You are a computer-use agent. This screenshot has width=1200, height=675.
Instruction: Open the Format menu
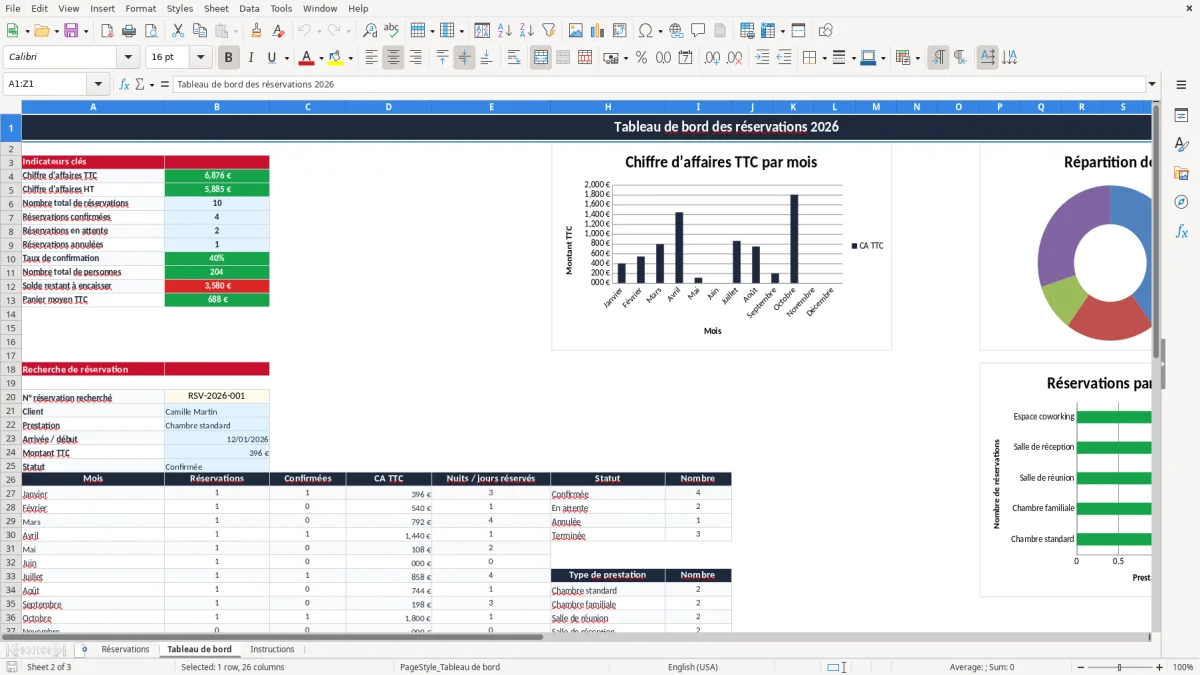tap(140, 8)
